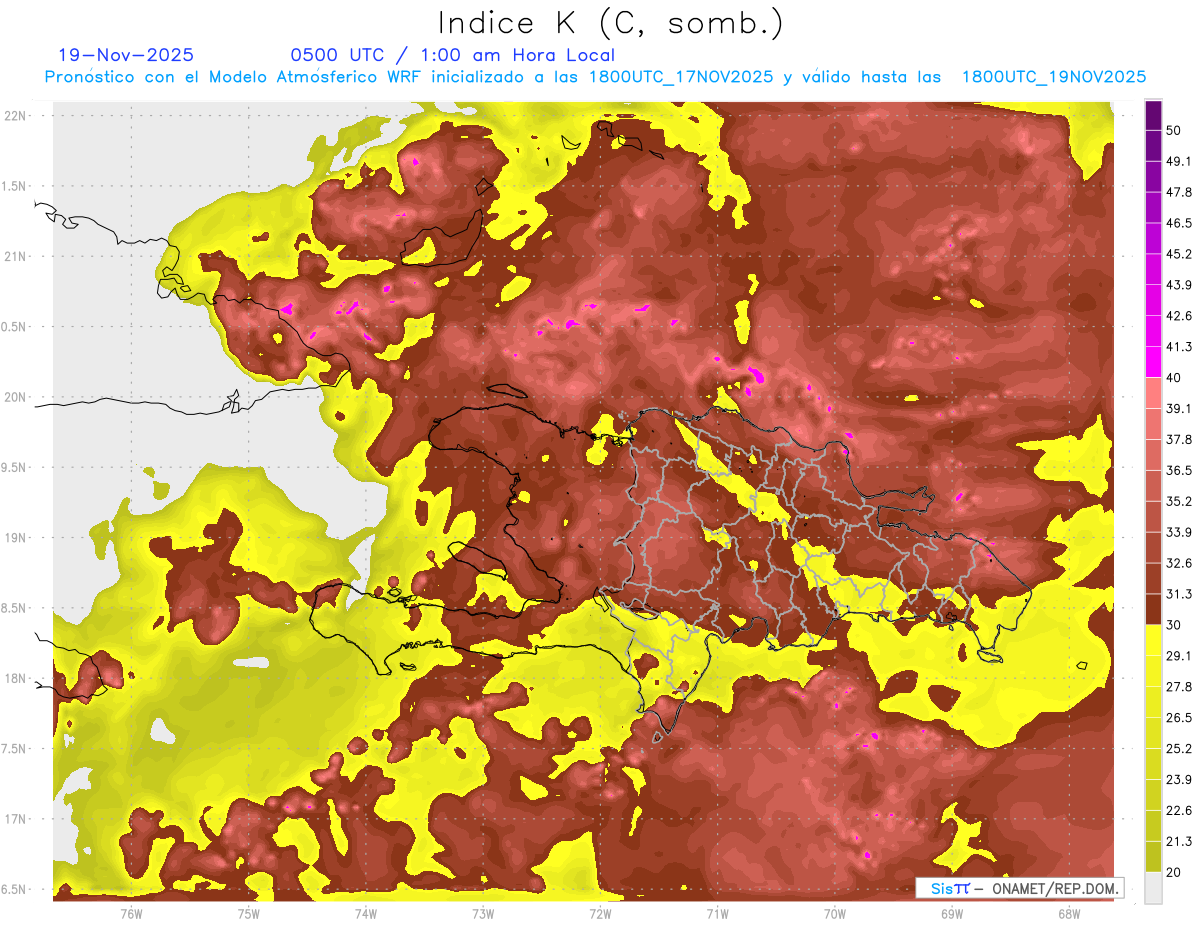The image size is (1200, 927).
Task: Click the colorbar value "33.9"
Action: [x=1178, y=532]
